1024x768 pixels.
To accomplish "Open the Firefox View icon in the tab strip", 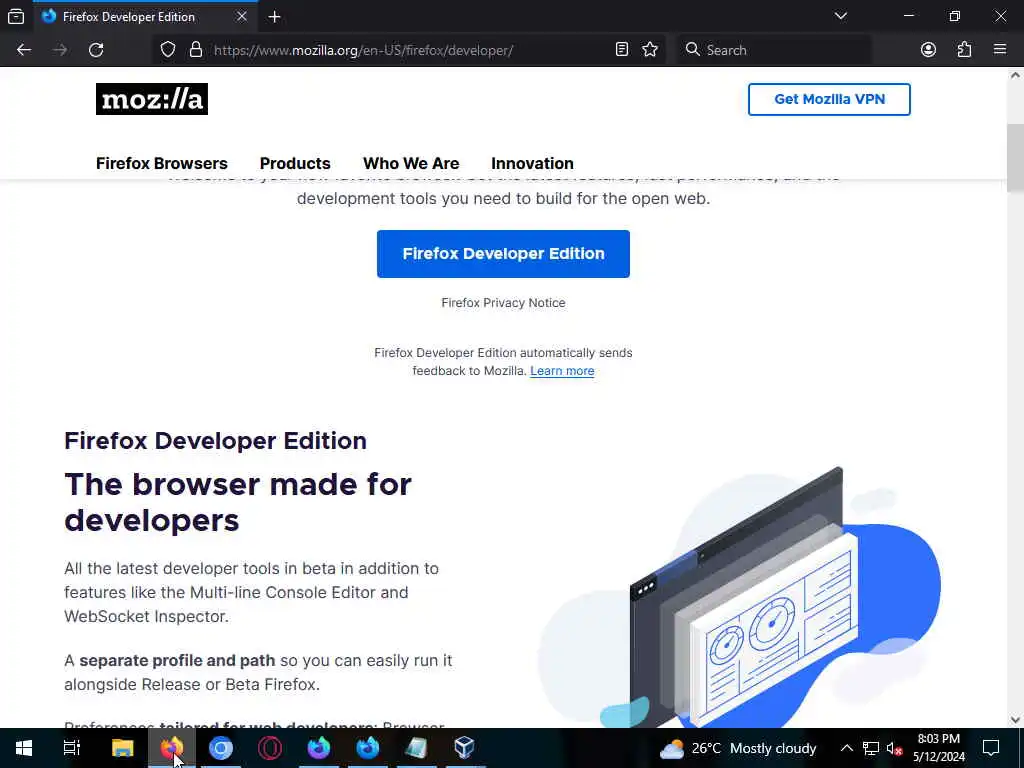I will click(16, 16).
